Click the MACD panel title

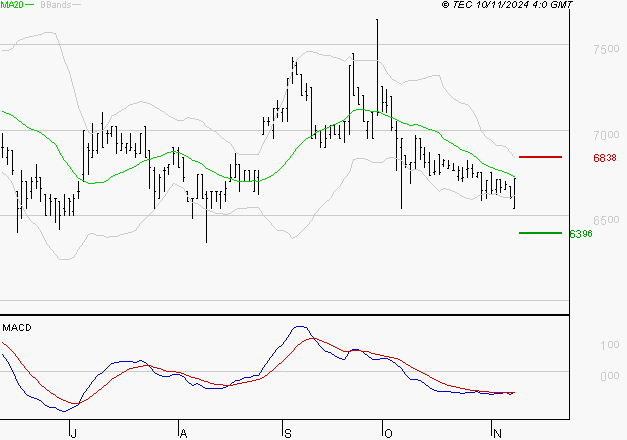pyautogui.click(x=17, y=328)
